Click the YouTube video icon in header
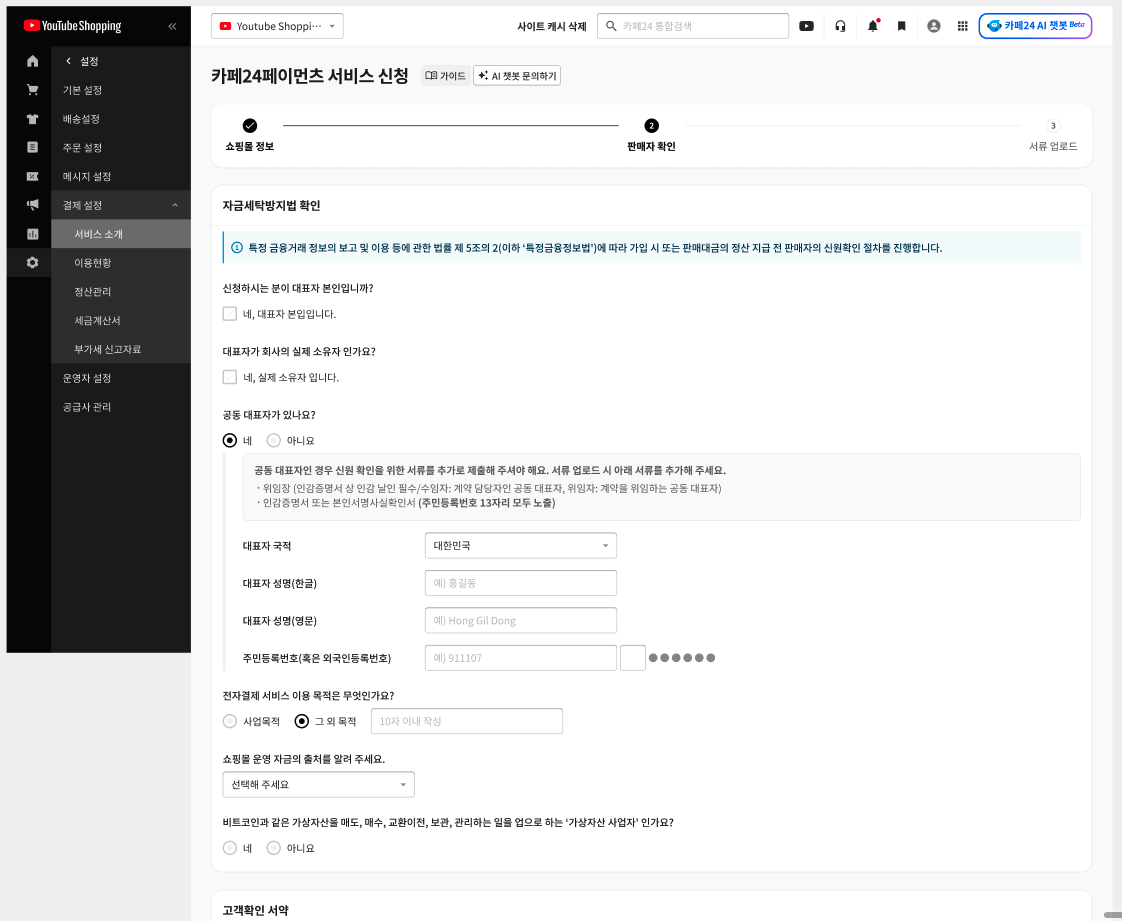 coord(806,26)
